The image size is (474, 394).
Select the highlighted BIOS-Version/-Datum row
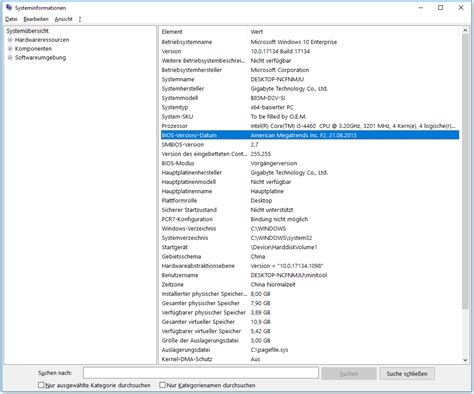[310, 135]
